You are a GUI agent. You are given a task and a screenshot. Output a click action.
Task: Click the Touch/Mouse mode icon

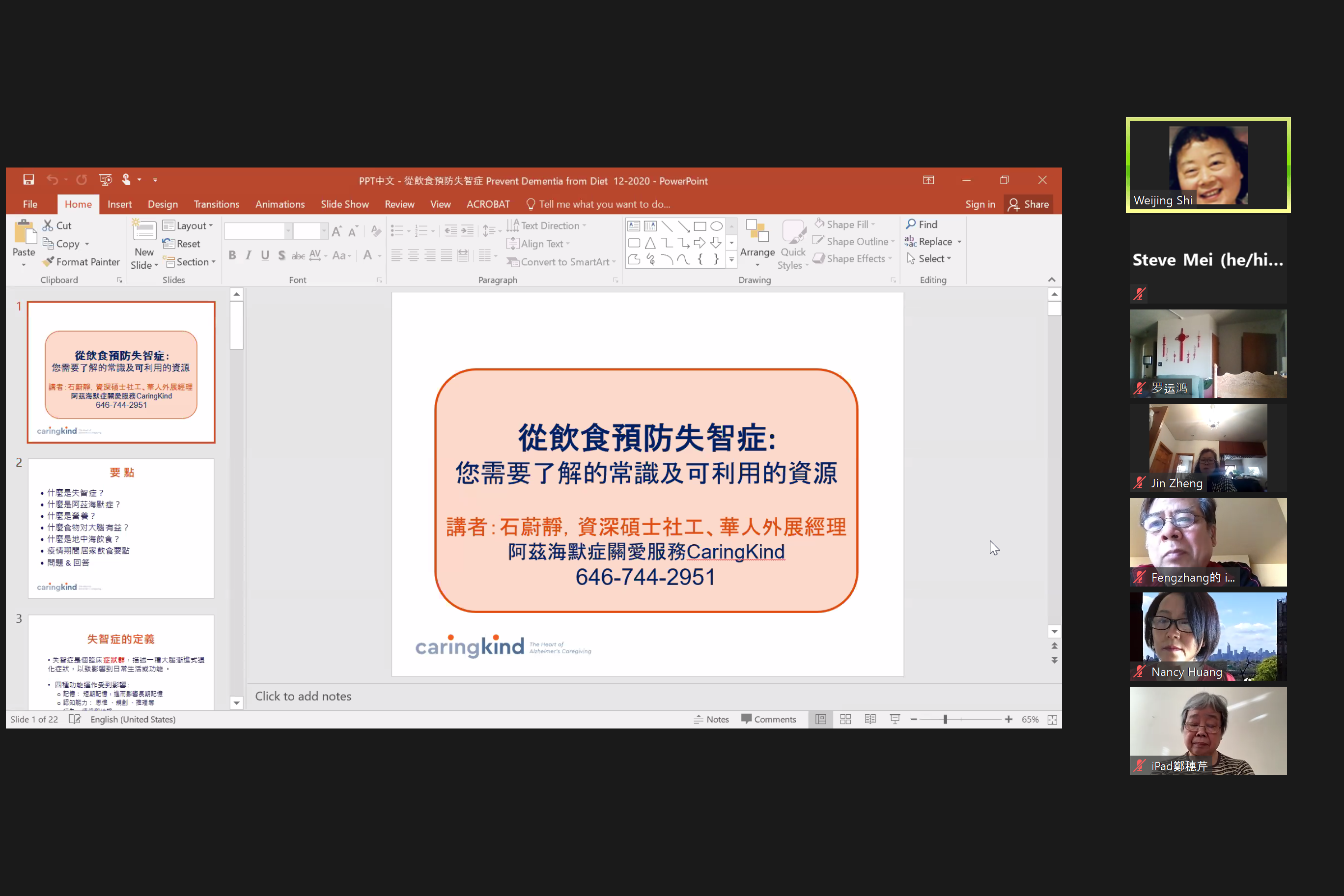coord(126,180)
